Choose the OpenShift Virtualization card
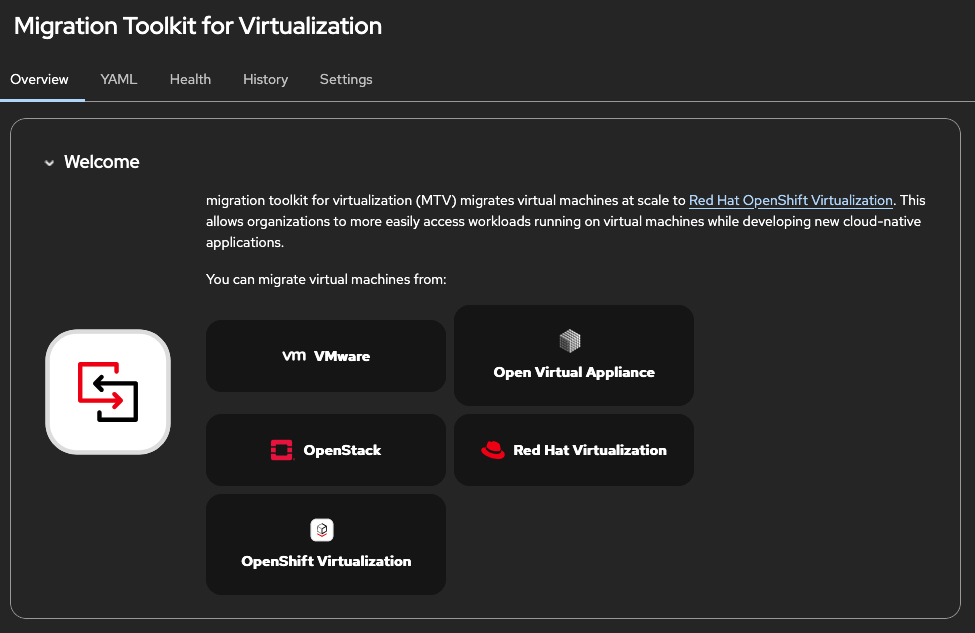The width and height of the screenshot is (975, 633). [x=326, y=545]
